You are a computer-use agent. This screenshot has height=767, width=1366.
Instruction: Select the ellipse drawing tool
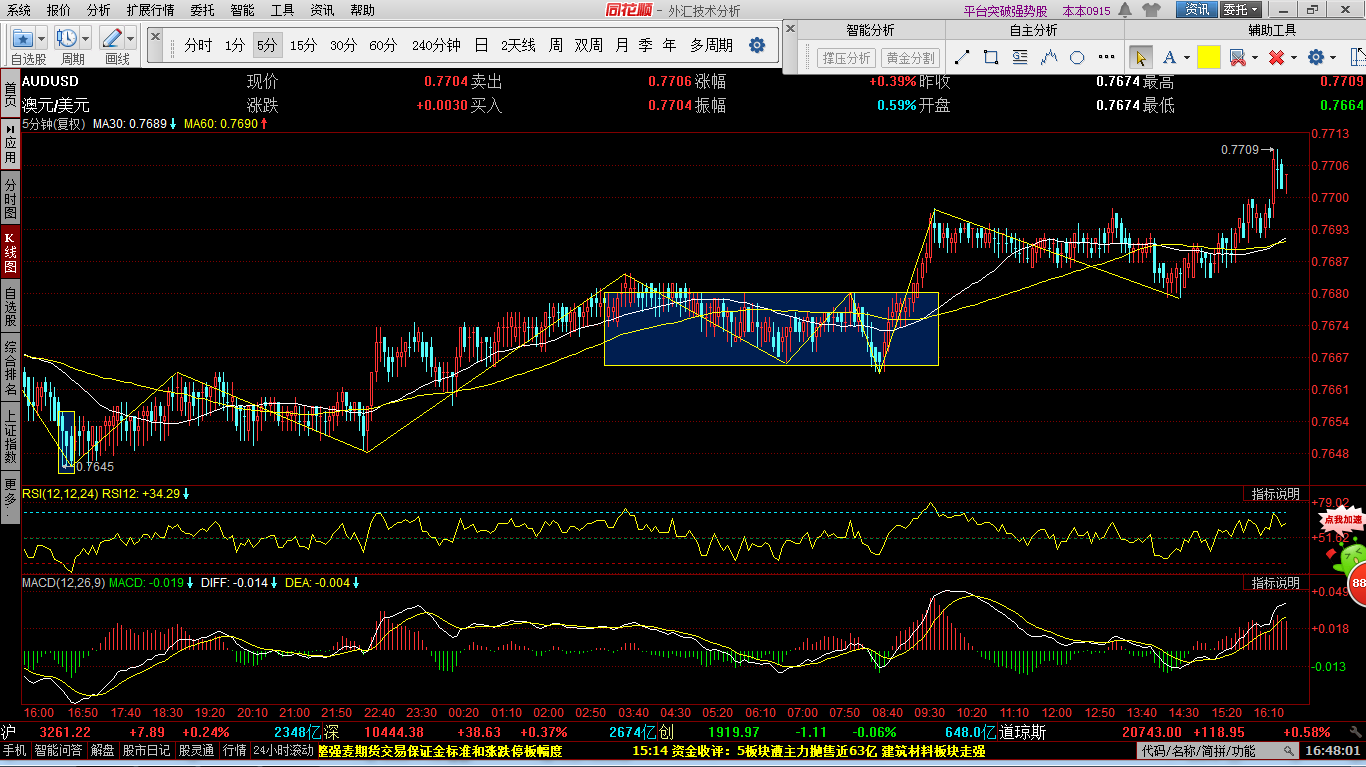tap(1077, 57)
